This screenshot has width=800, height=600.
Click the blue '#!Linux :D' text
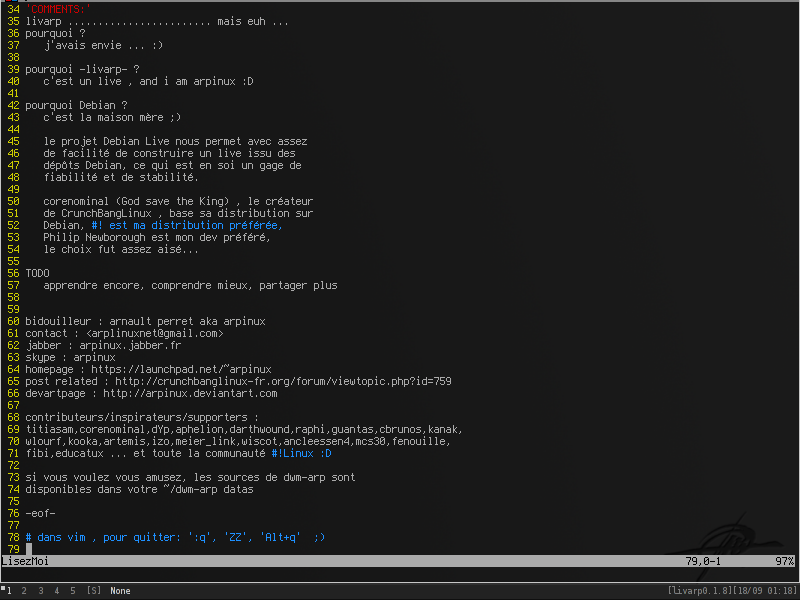(302, 454)
